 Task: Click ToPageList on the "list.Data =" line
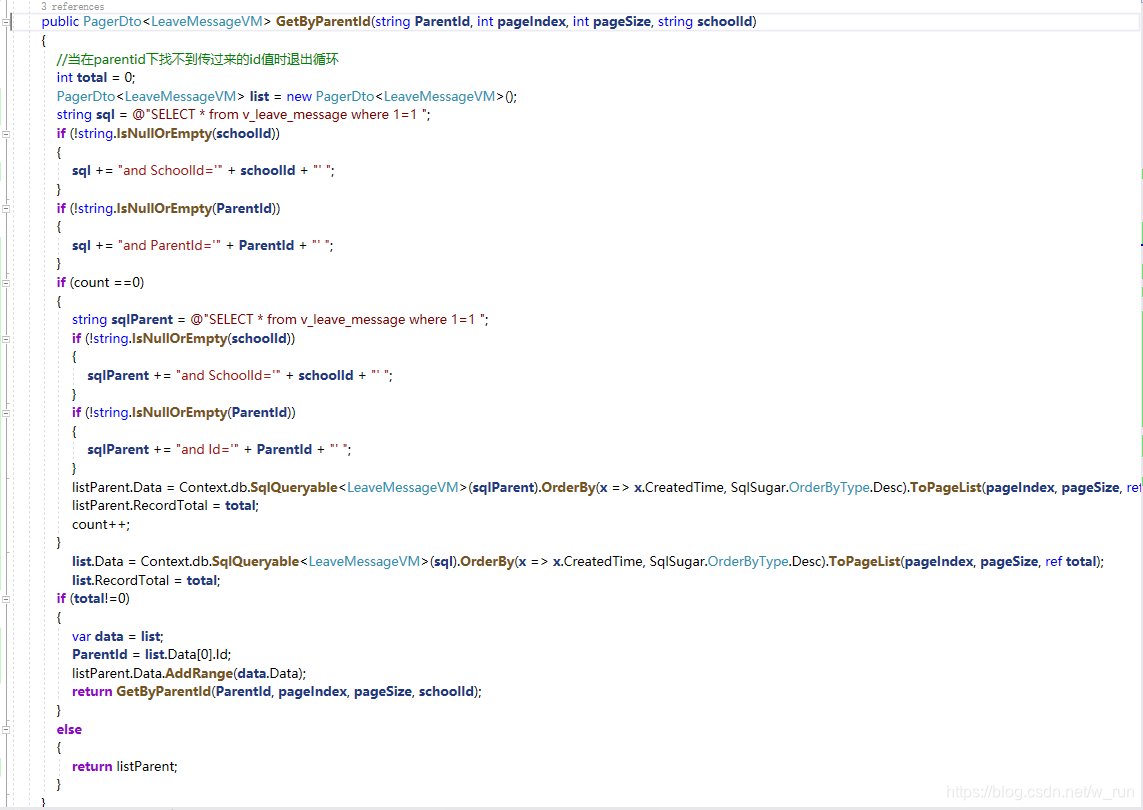(x=865, y=561)
